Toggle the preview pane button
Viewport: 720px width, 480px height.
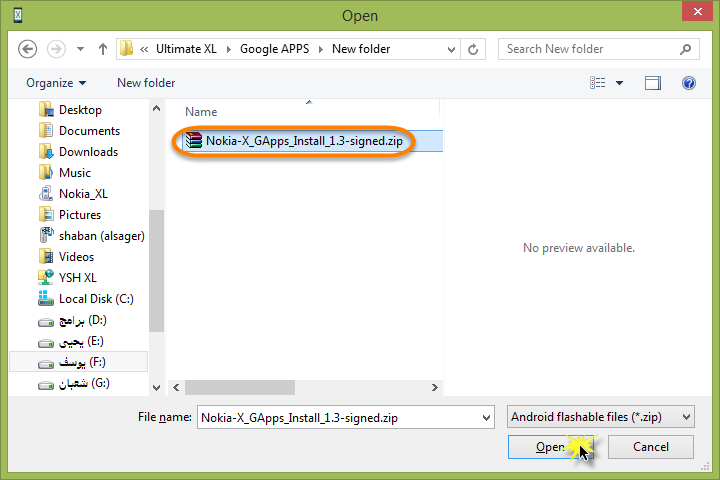point(652,83)
